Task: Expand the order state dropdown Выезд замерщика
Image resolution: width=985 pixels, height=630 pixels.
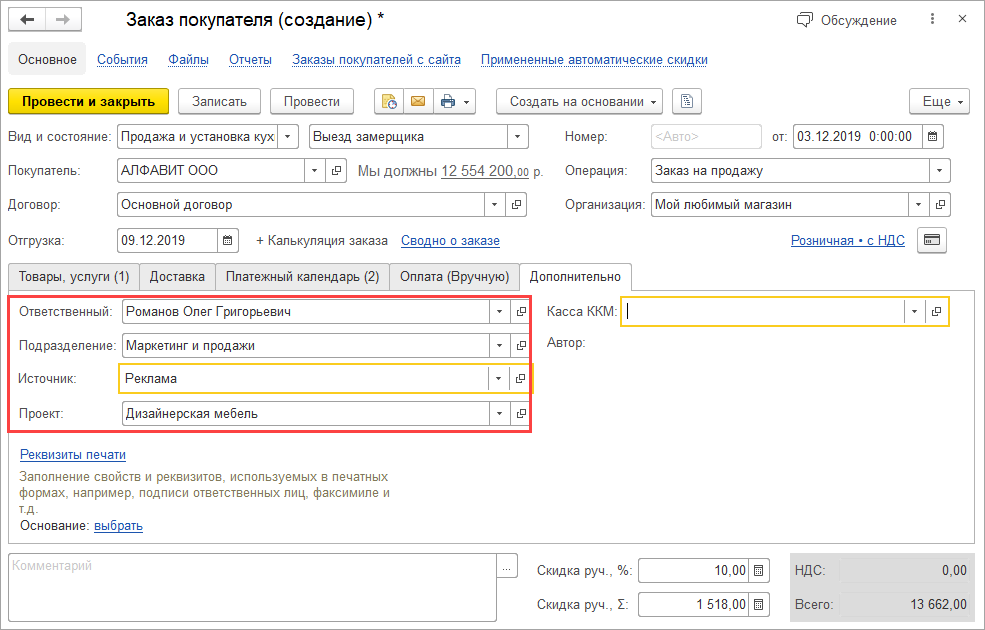Action: [518, 136]
